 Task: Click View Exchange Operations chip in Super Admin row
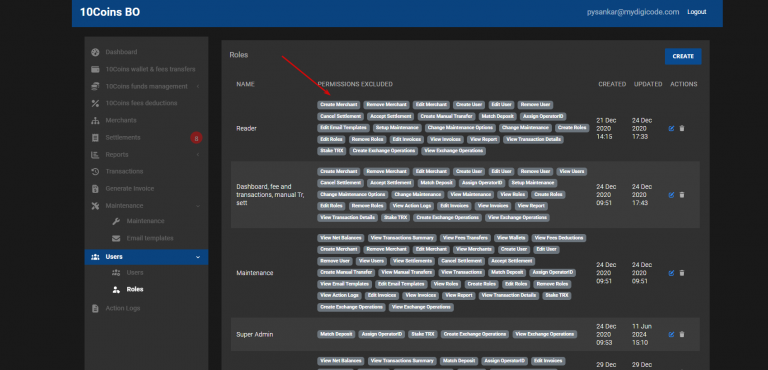545,334
